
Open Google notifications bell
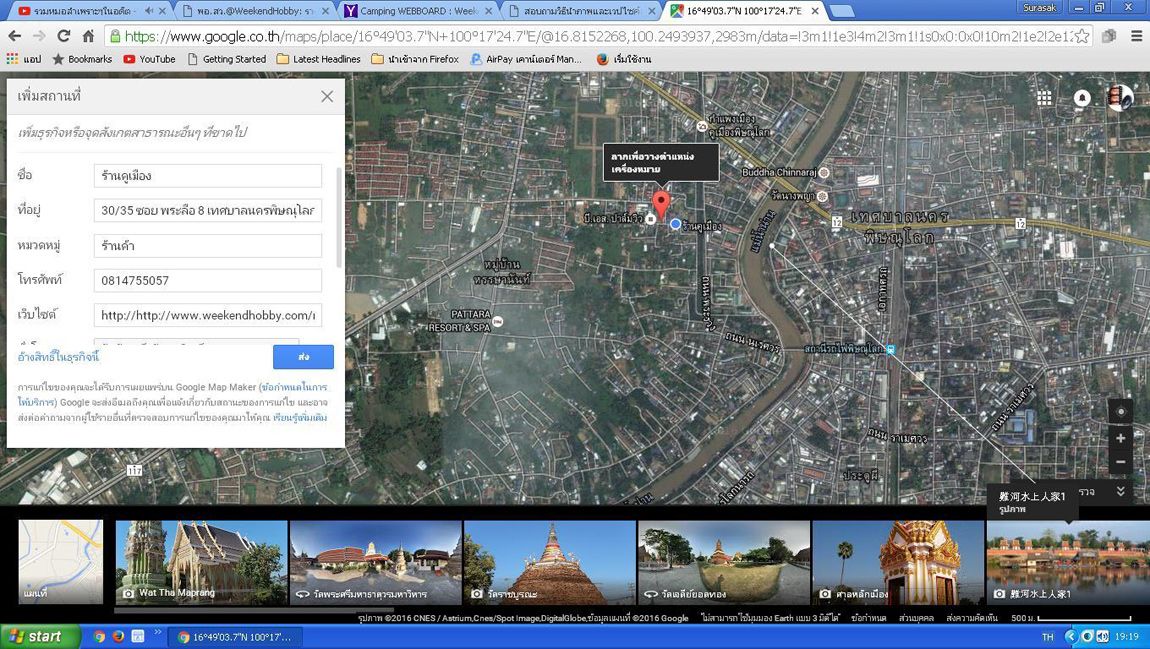(1082, 98)
